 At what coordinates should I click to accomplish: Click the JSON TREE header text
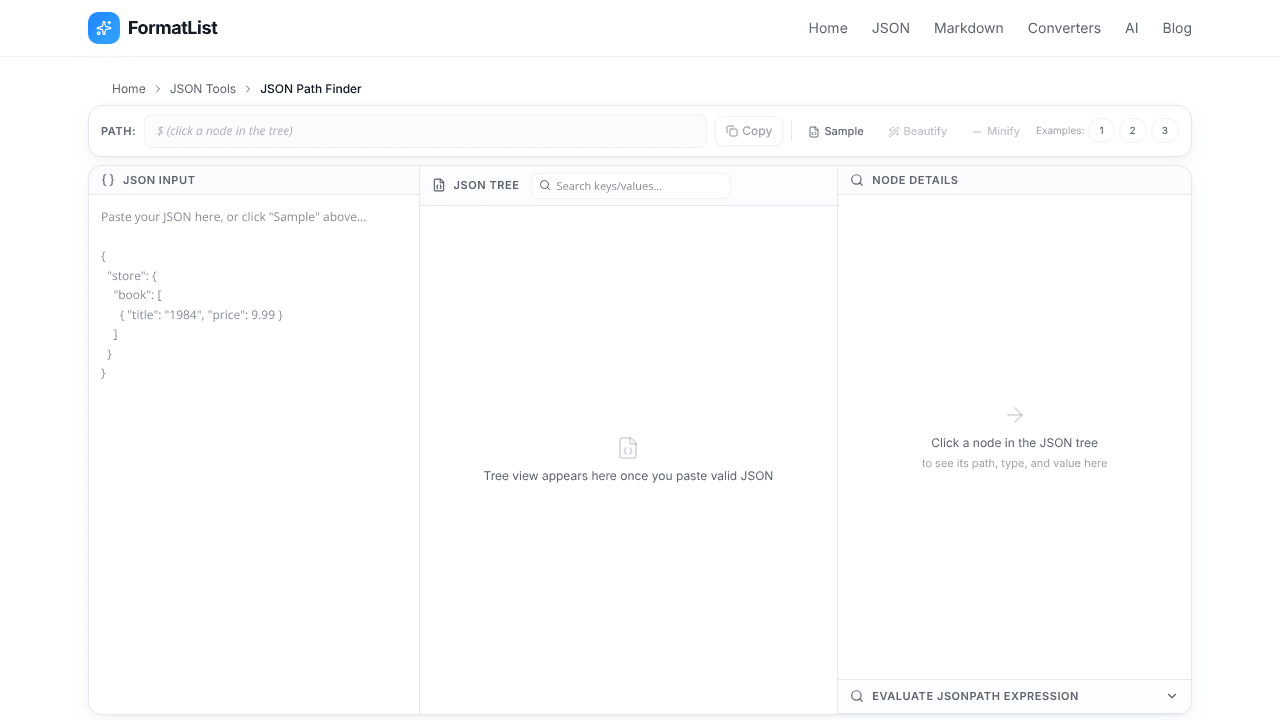[486, 185]
